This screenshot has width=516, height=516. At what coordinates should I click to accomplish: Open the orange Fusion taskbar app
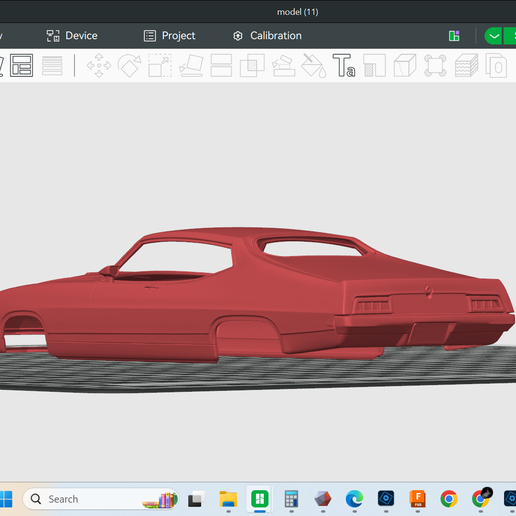tap(417, 499)
